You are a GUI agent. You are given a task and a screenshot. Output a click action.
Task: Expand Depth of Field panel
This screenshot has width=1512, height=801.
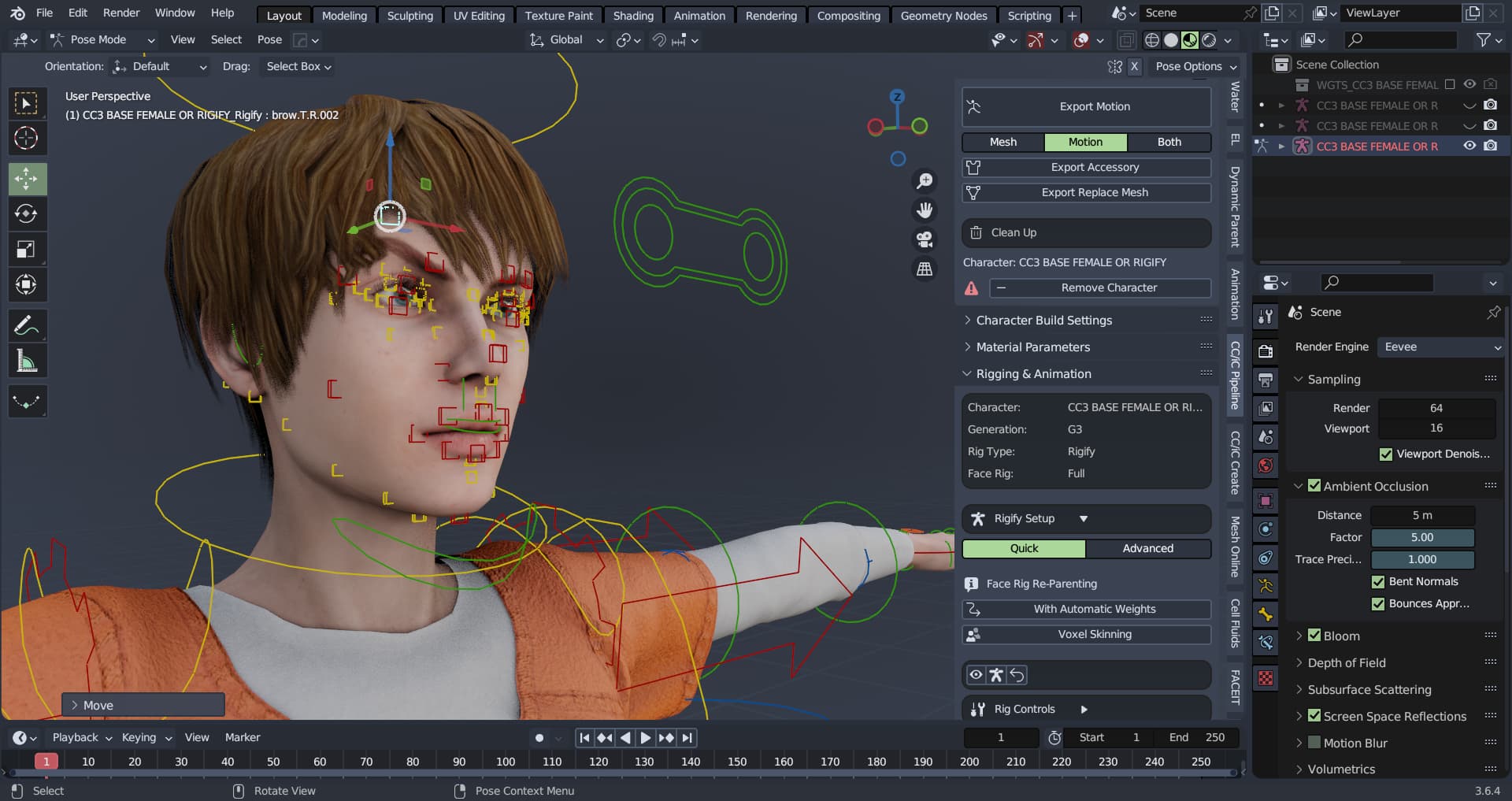pos(1347,662)
